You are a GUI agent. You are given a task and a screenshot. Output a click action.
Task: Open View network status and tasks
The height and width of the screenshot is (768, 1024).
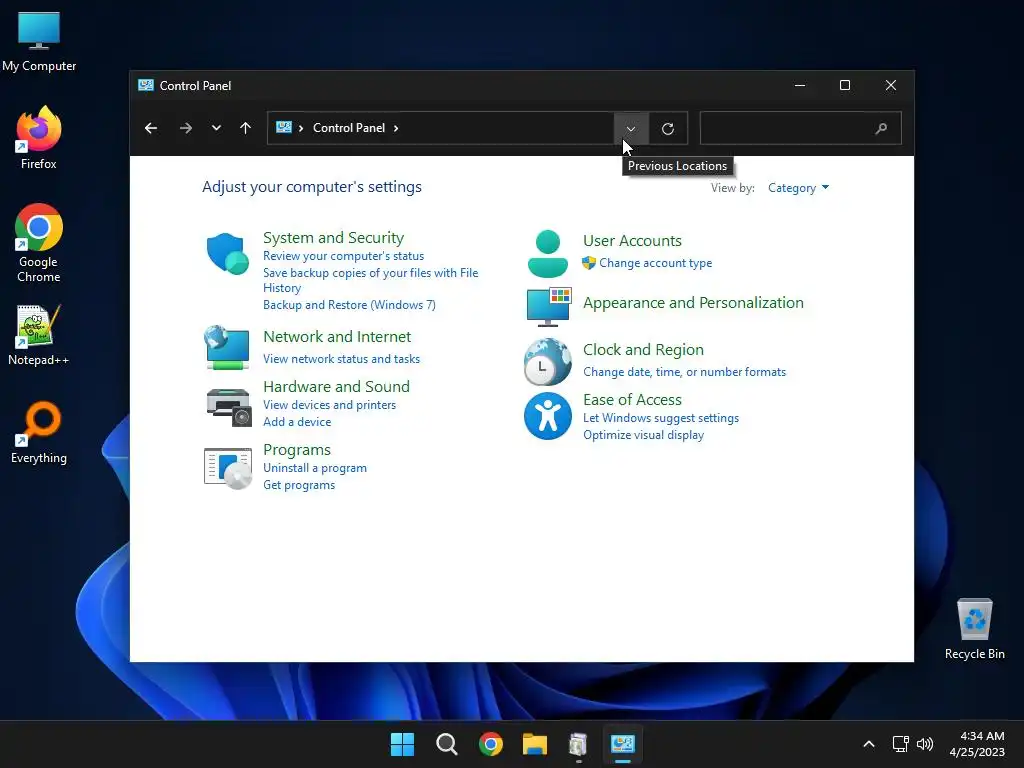(342, 359)
